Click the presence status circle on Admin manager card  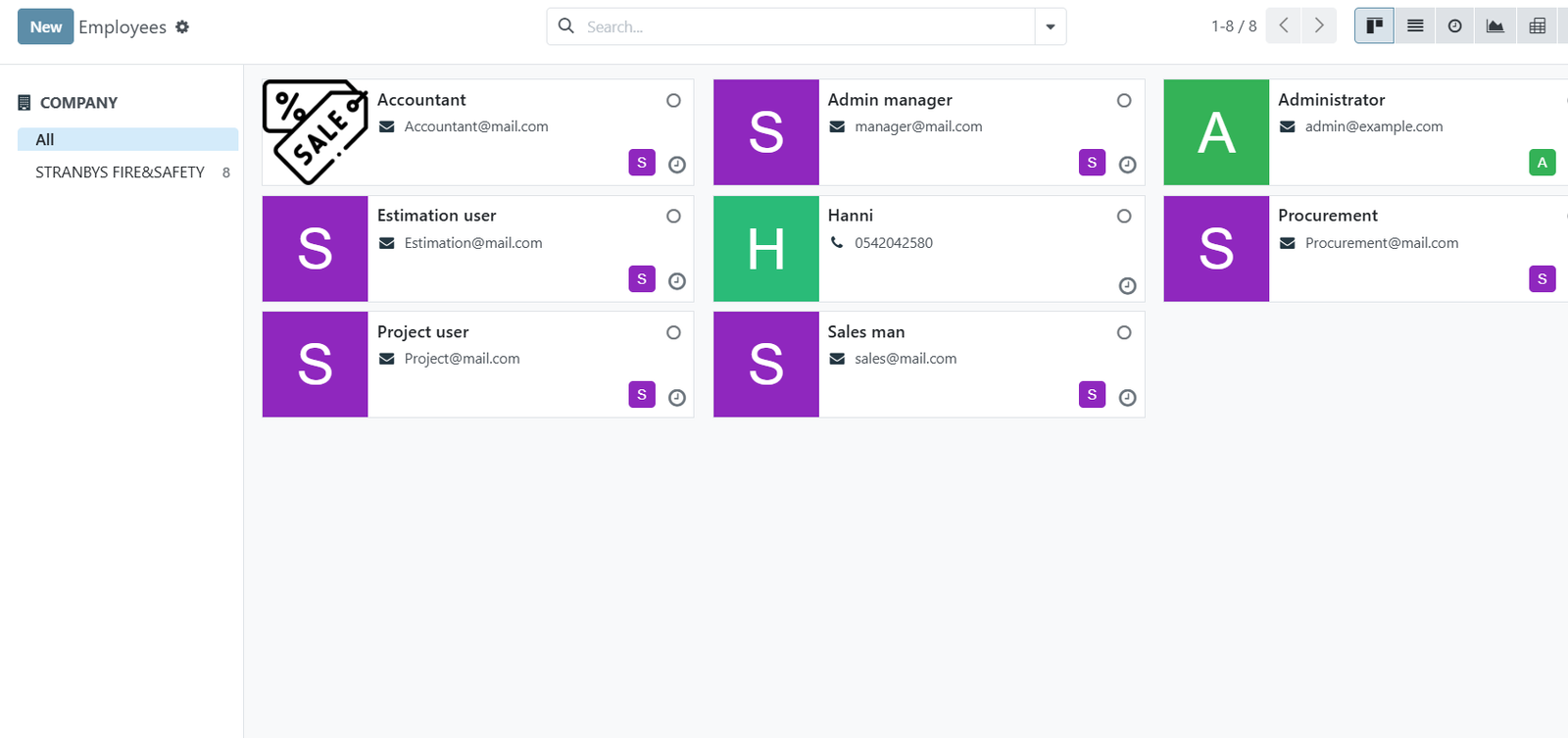(x=1124, y=100)
